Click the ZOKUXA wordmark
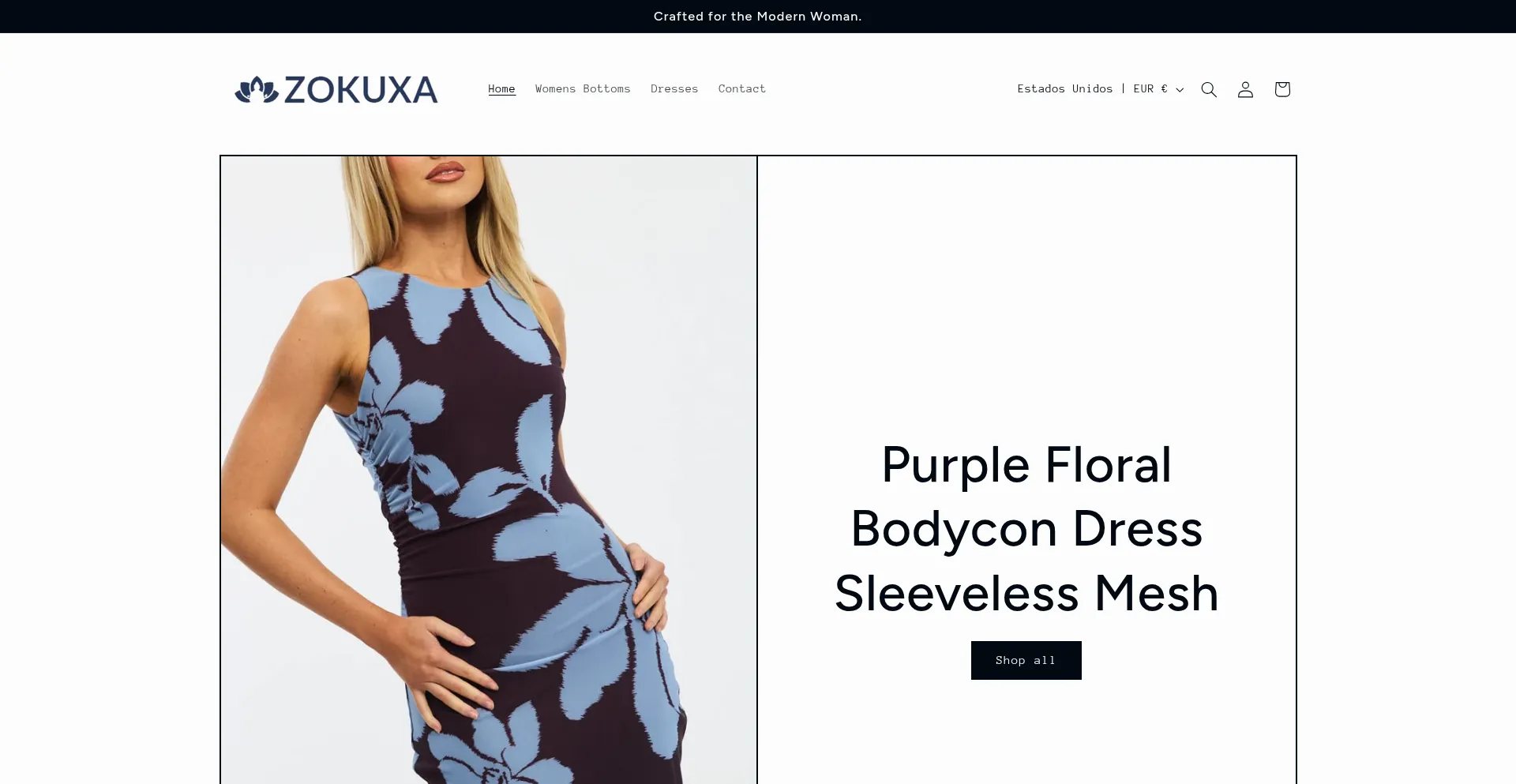The width and height of the screenshot is (1516, 784). pos(361,90)
